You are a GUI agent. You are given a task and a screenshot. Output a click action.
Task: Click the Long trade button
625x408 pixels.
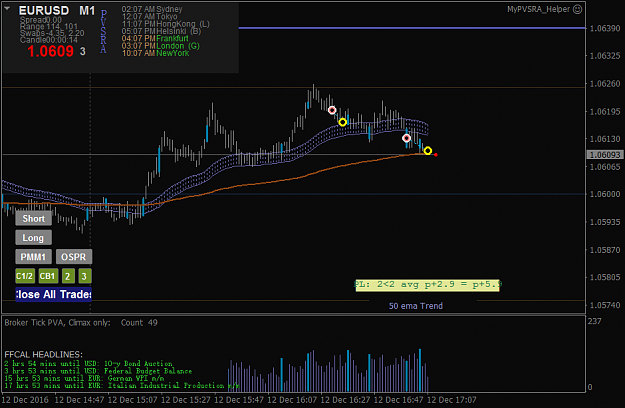33,237
